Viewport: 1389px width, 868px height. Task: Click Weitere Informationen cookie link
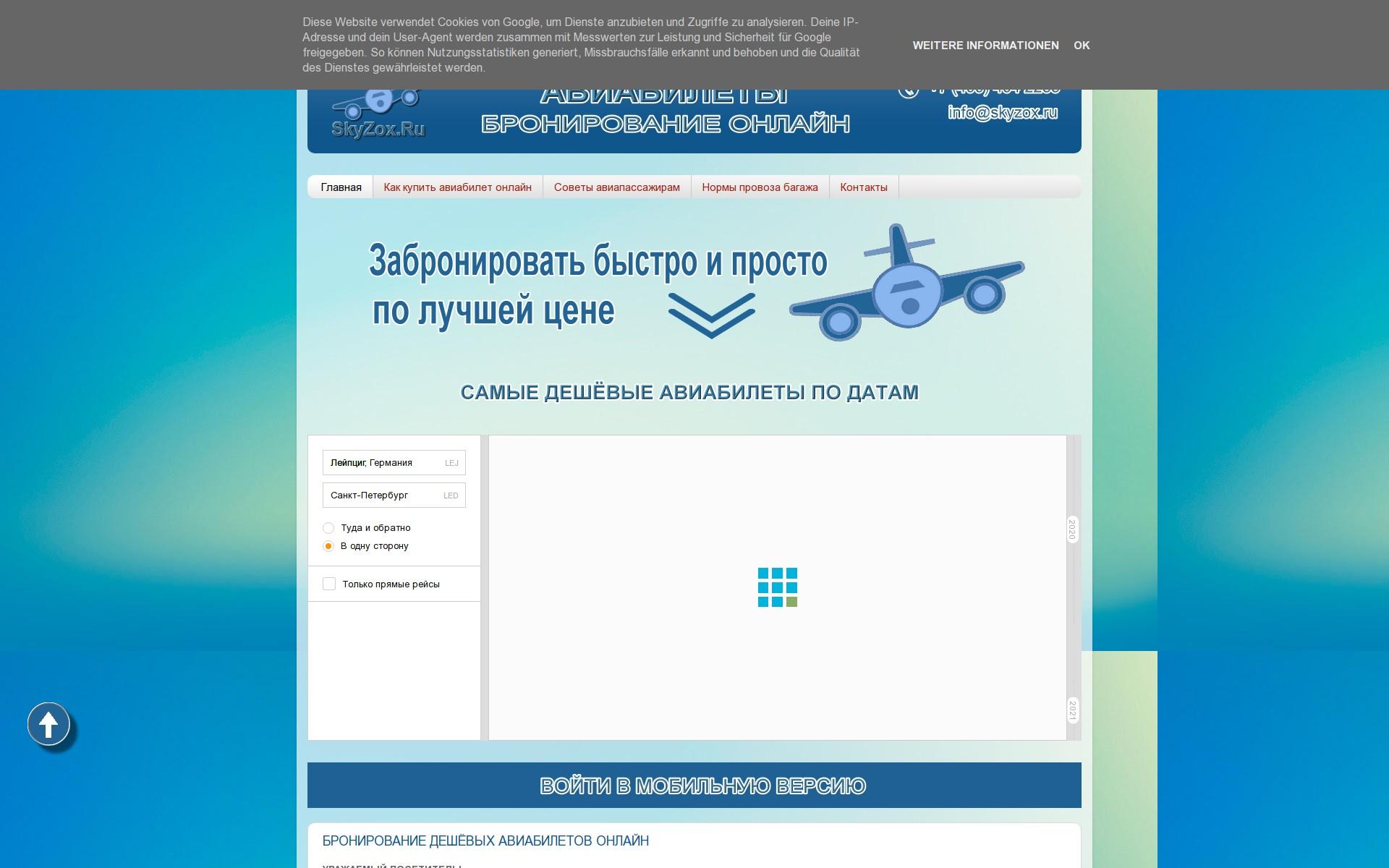[985, 45]
